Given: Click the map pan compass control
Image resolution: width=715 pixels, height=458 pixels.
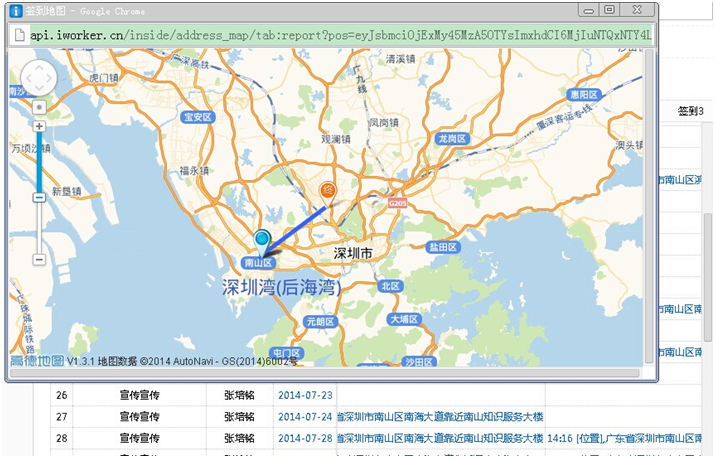Looking at the screenshot, I should 39,78.
